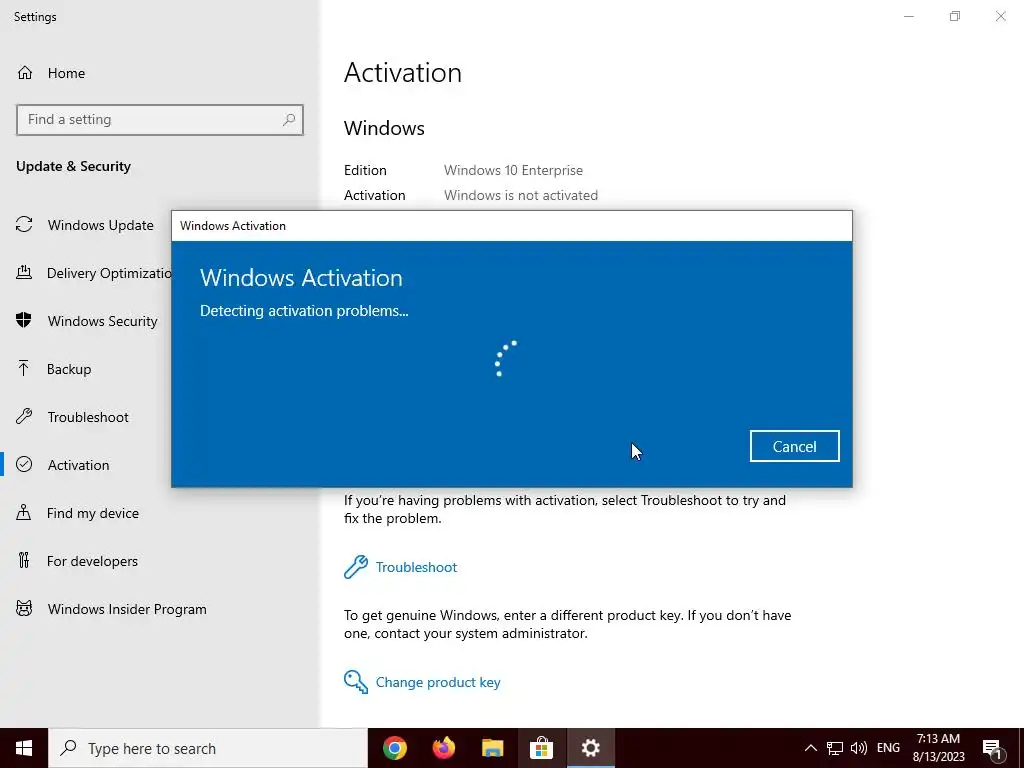
Task: Click the key icon beside Change product key
Action: 356,682
